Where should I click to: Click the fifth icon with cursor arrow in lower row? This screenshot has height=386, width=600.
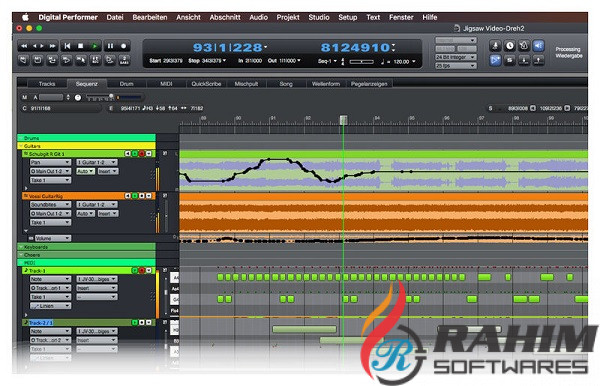(x=81, y=60)
